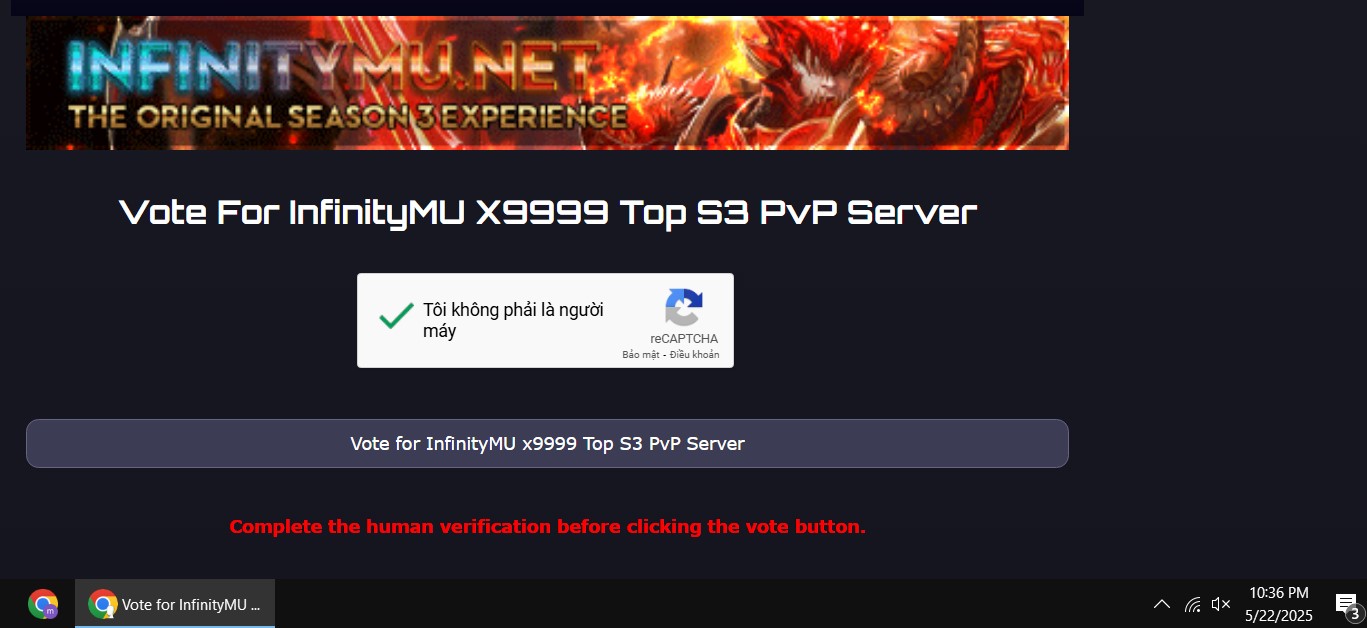The image size is (1367, 628).
Task: Click Vote for InfinityMU x9999 button
Action: point(547,443)
